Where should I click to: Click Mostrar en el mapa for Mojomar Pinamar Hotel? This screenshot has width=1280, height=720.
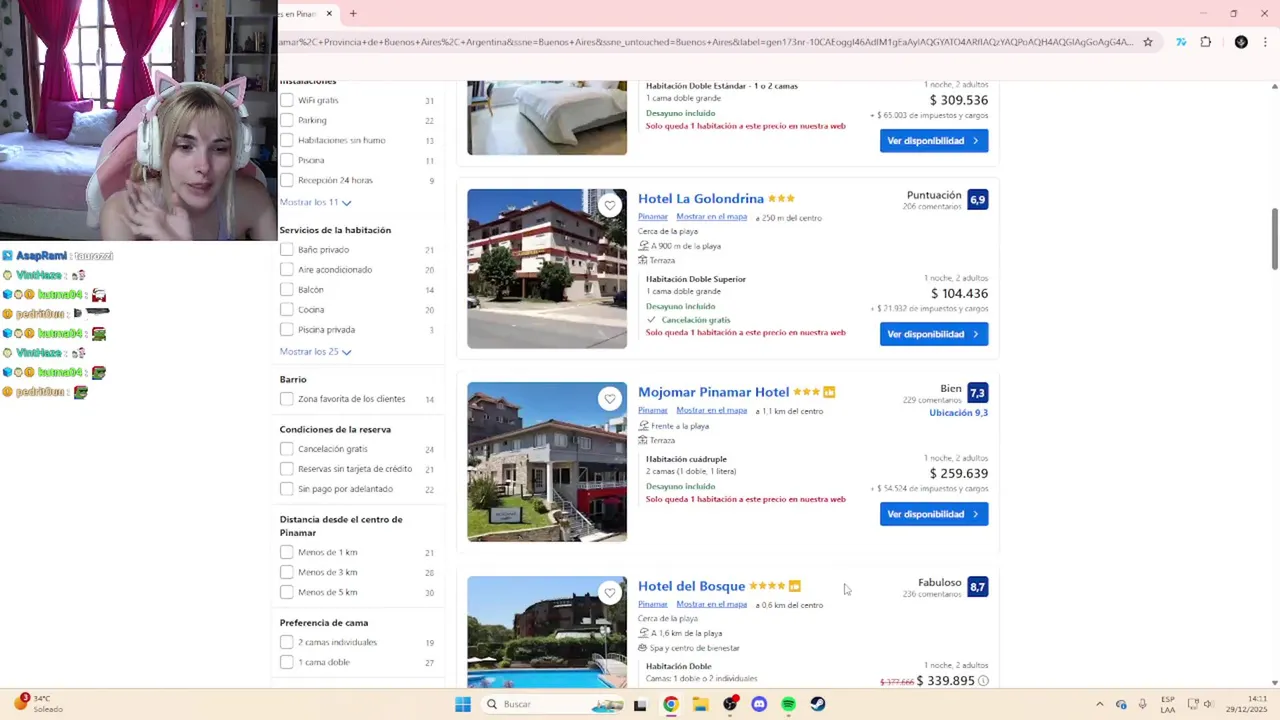(711, 410)
